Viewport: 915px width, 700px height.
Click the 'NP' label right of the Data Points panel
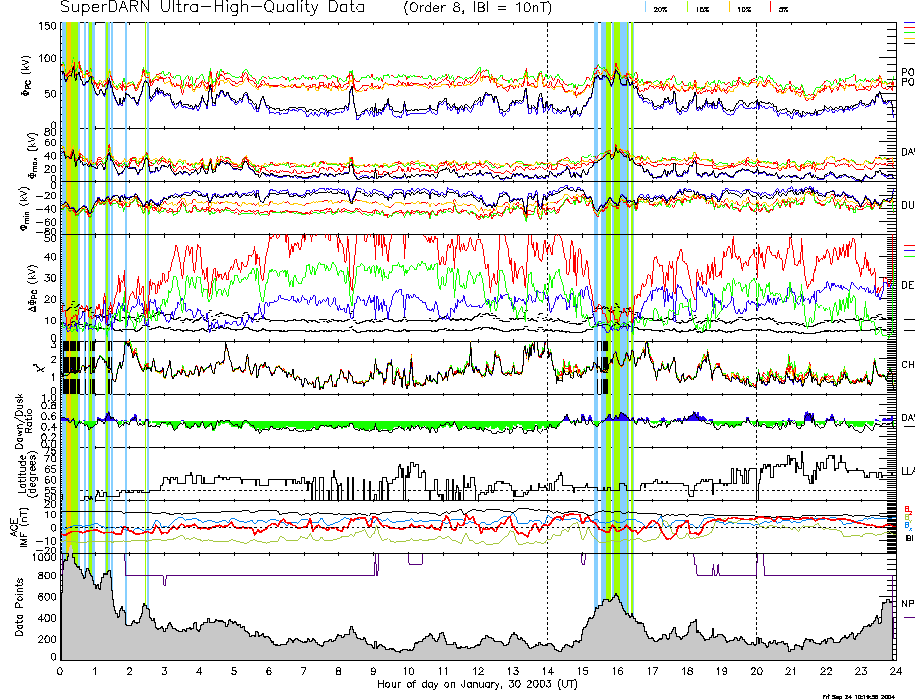tap(907, 603)
